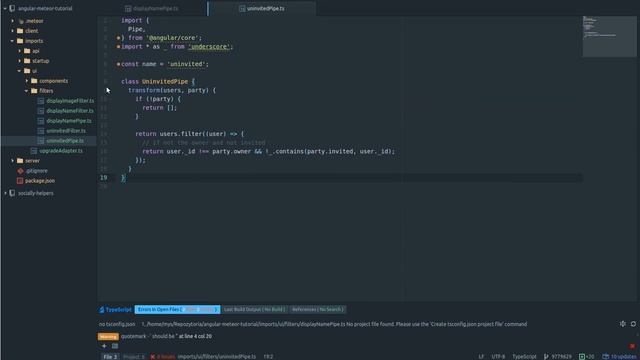
Task: Switch to Last Build Output tab
Action: (x=254, y=309)
